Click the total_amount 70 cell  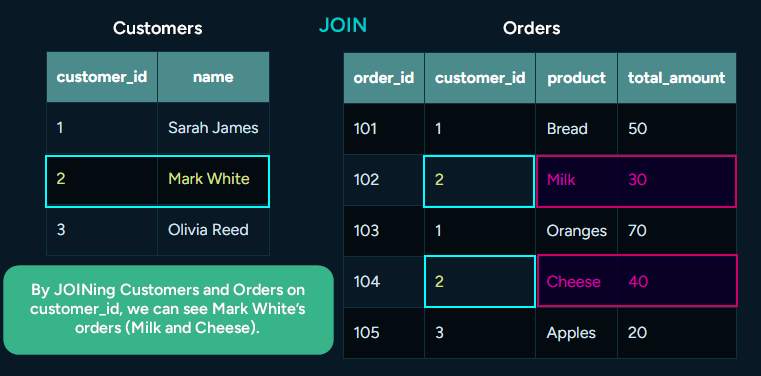677,231
